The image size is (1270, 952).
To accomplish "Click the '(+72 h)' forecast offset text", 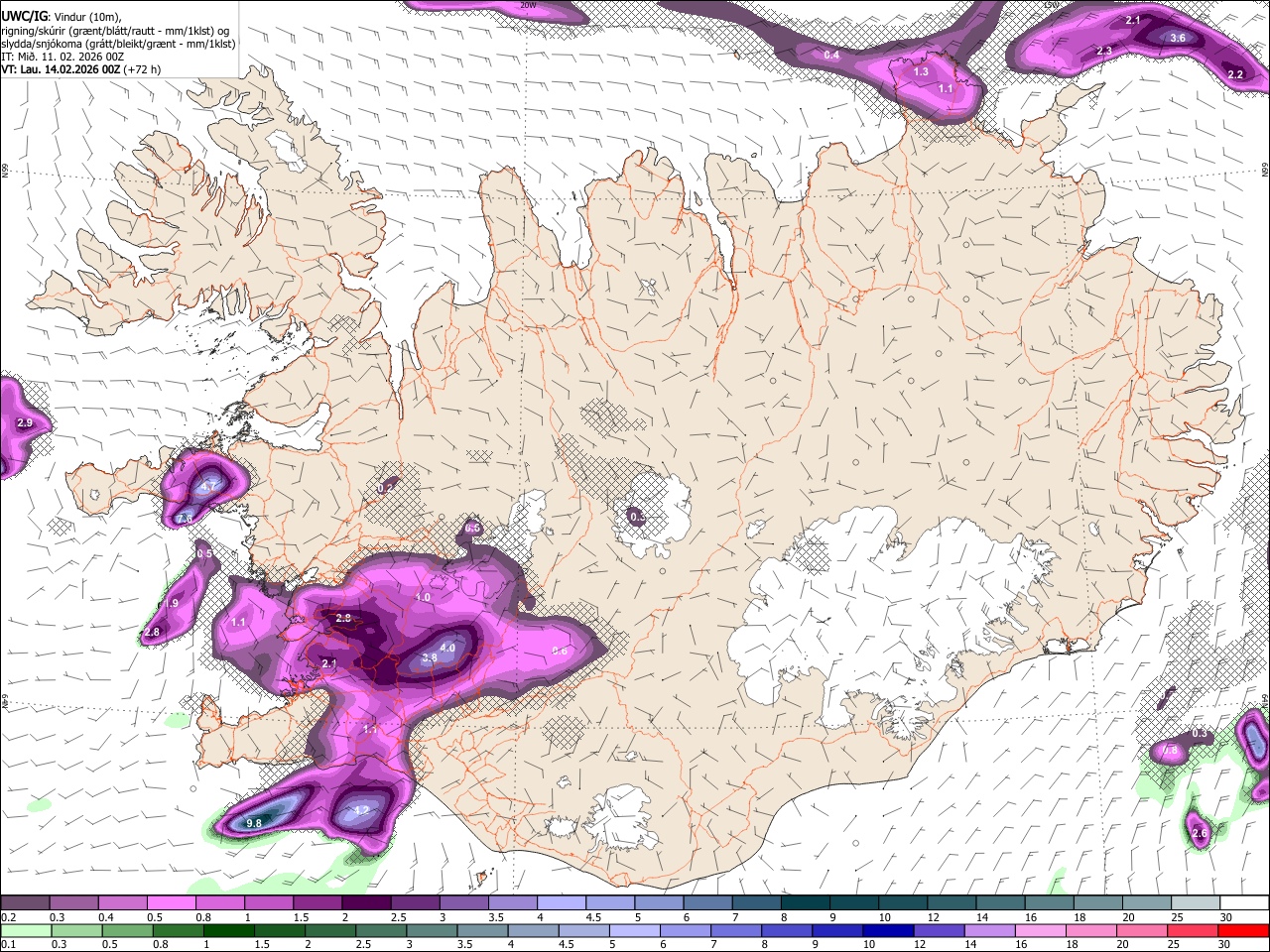I will pos(143,69).
